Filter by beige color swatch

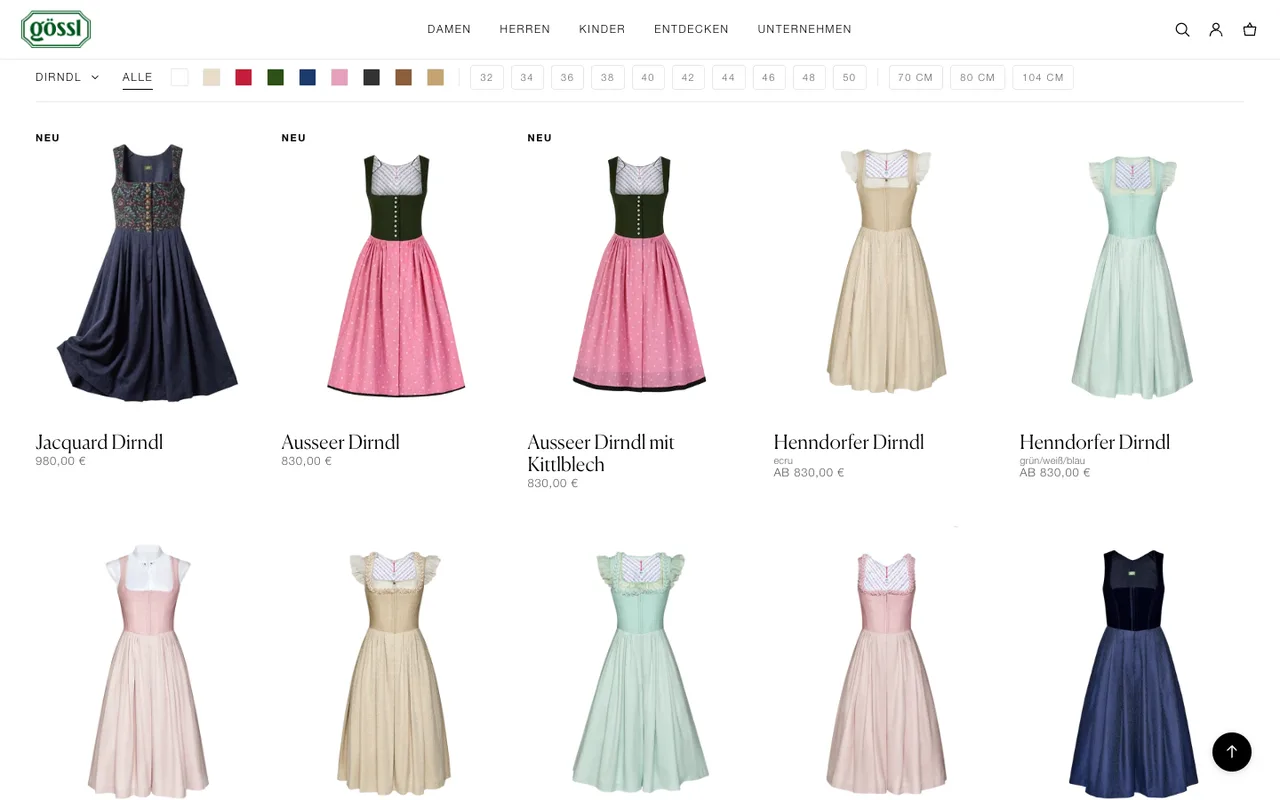pos(211,77)
